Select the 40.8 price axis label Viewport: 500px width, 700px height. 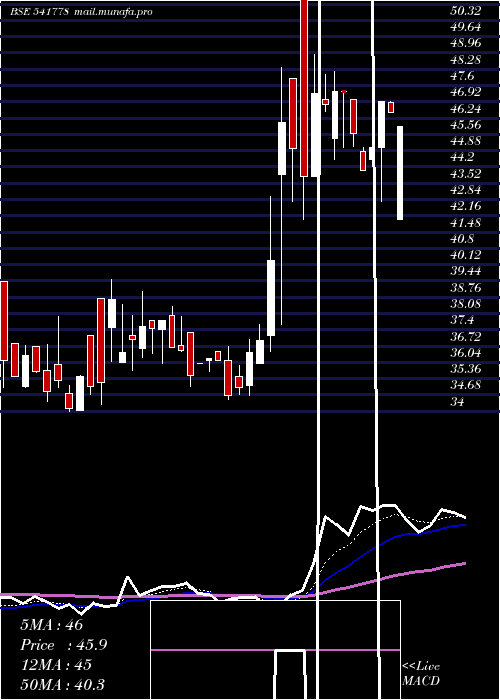[x=462, y=239]
